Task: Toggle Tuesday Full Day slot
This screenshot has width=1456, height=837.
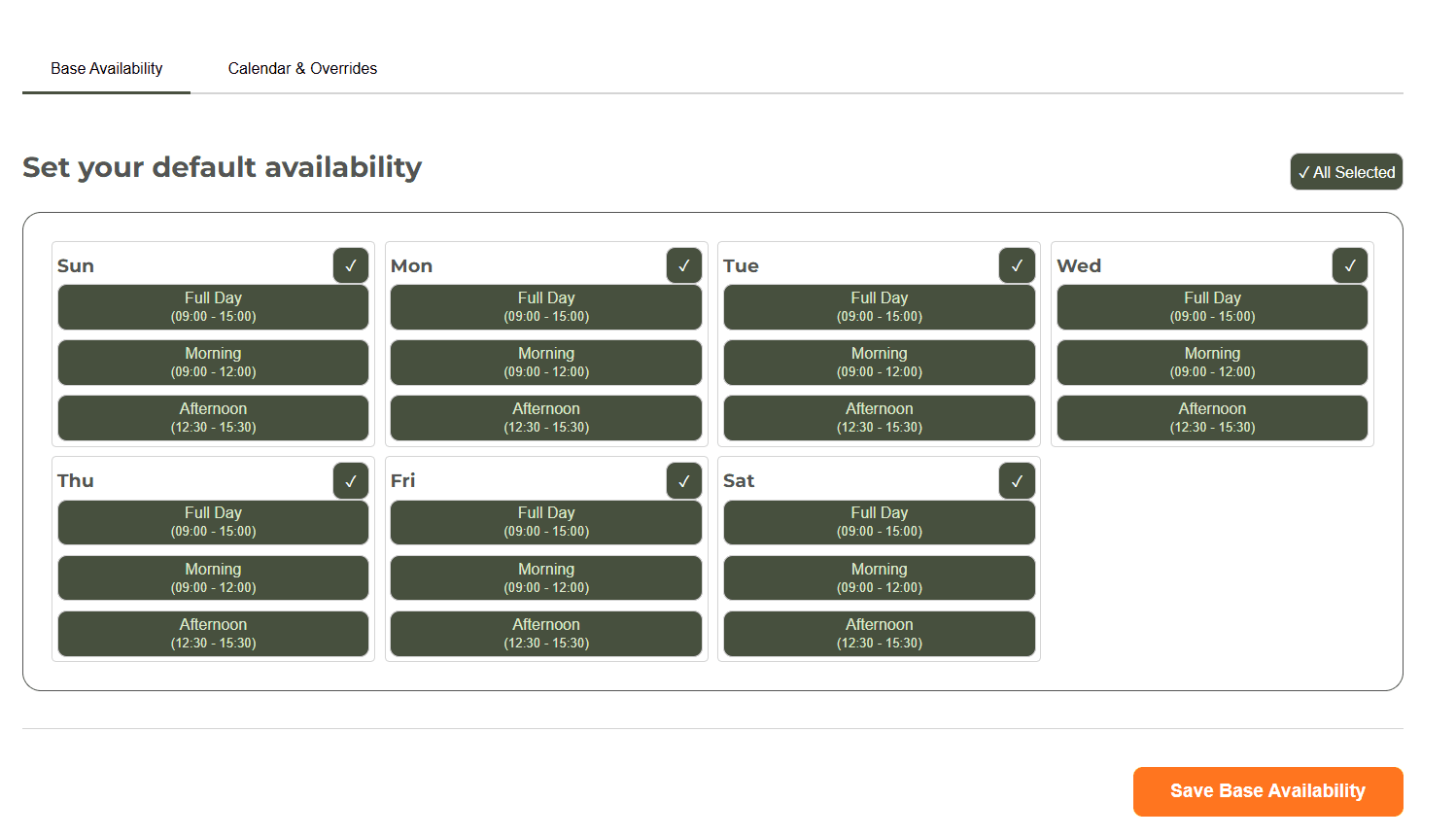Action: 880,307
